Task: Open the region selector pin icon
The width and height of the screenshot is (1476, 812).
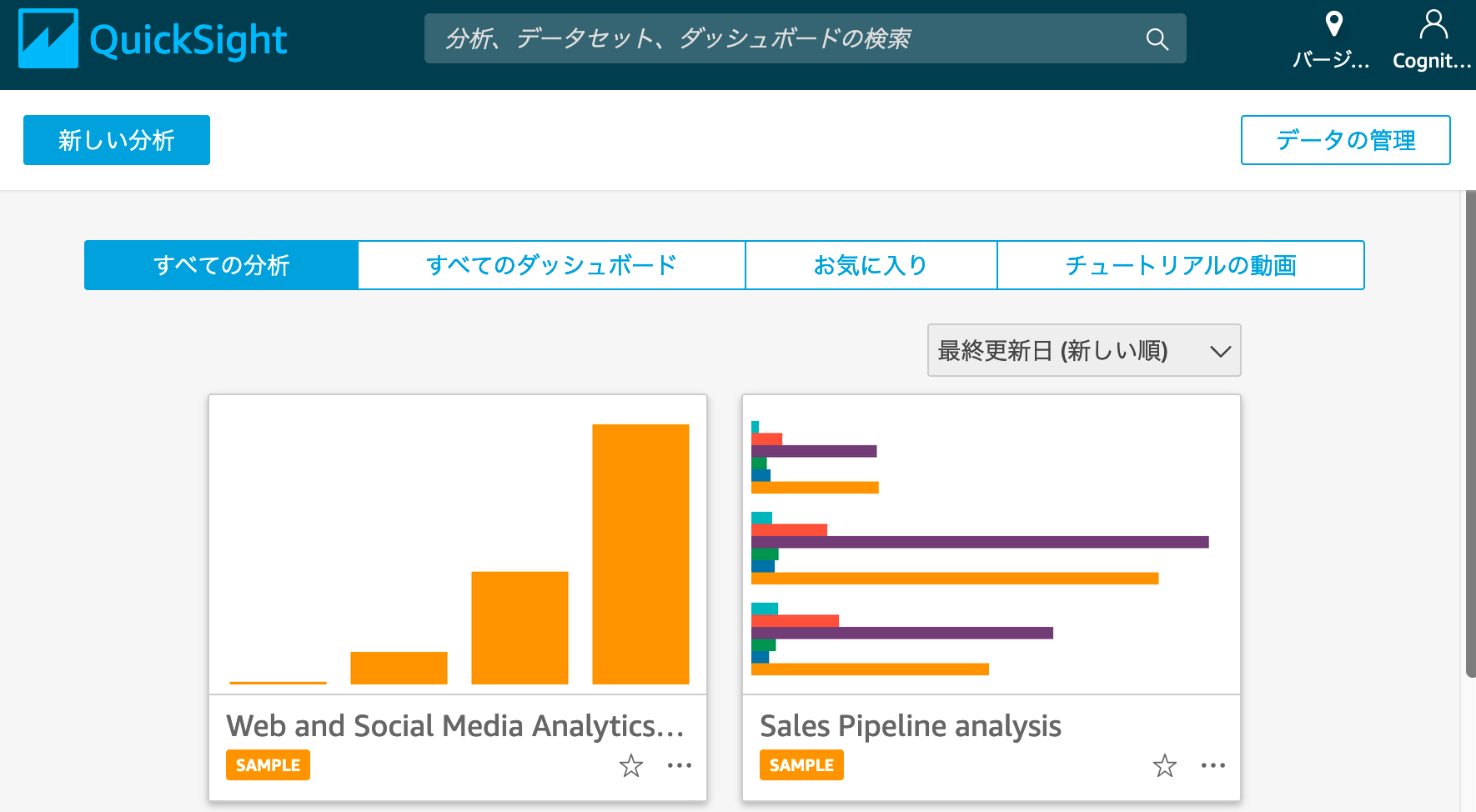Action: tap(1335, 25)
